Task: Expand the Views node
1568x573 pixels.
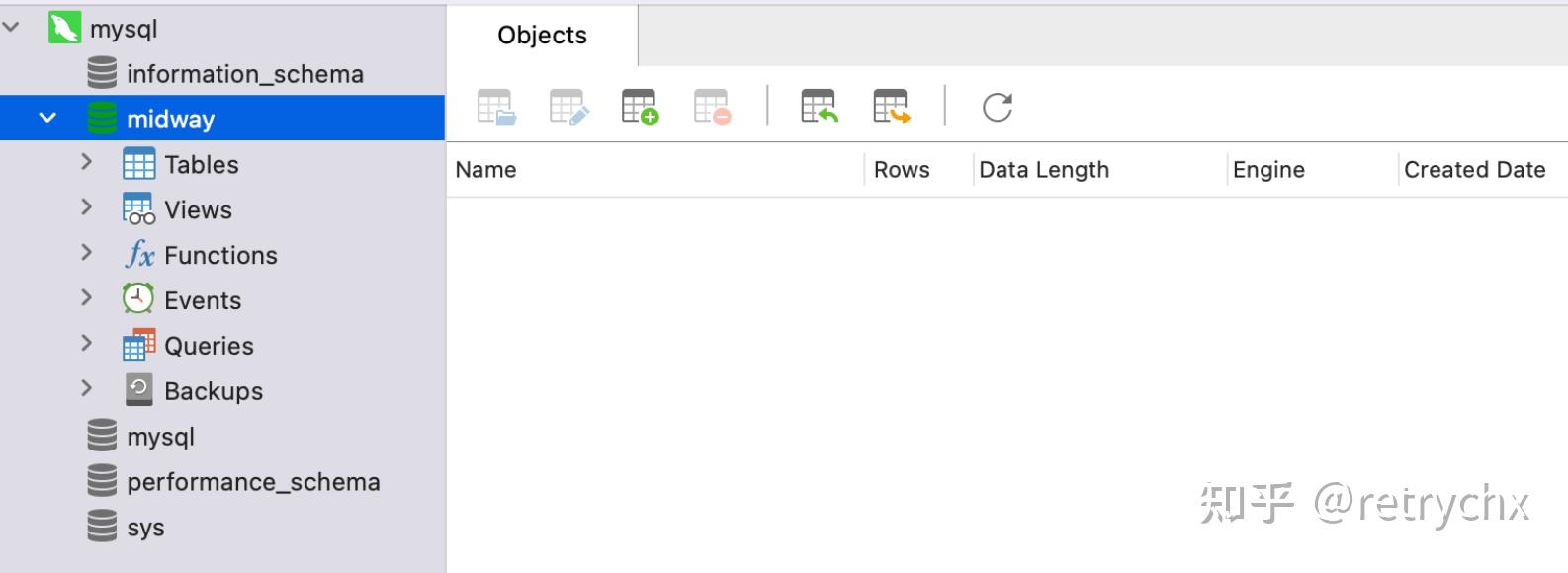Action: (86, 207)
